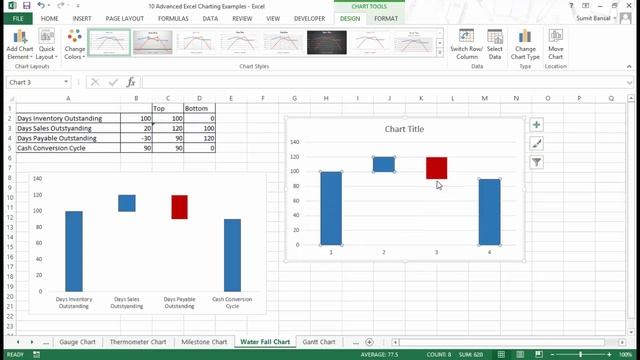Viewport: 640px width, 360px height.
Task: Open the Milestone Chart sheet tab
Action: pos(204,342)
